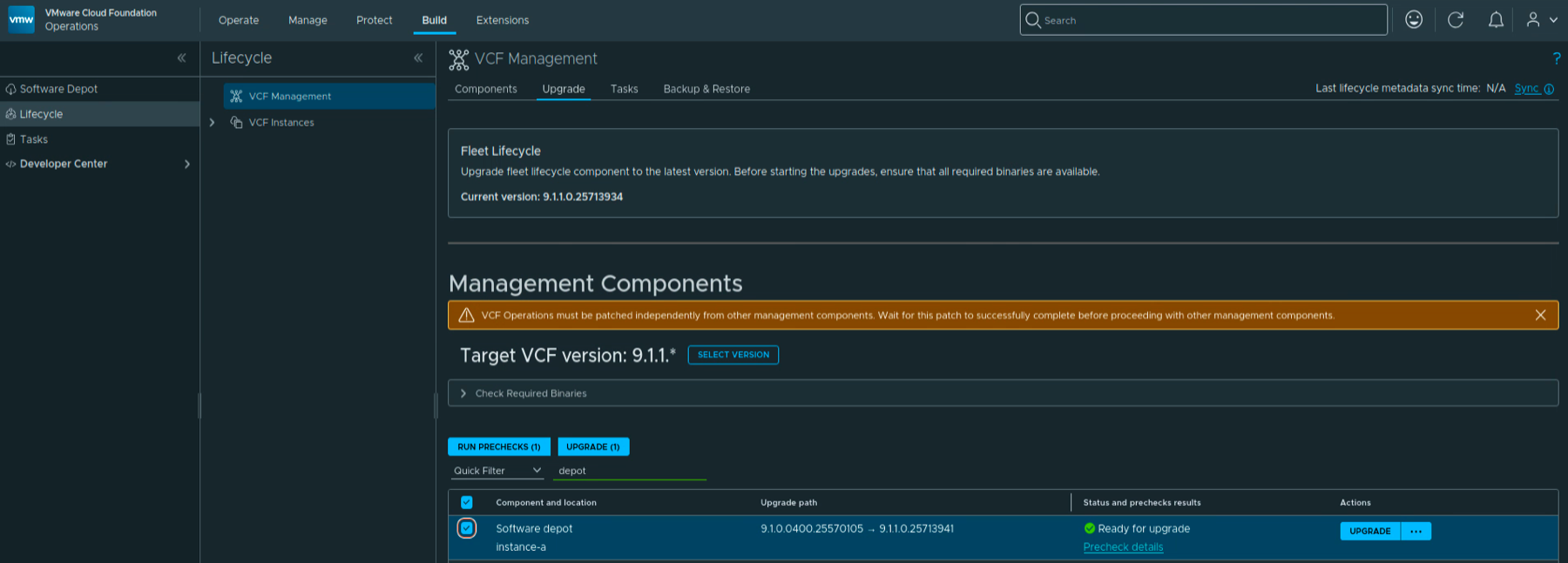The image size is (1568, 563).
Task: Expand the VCF Instances tree node
Action: pyautogui.click(x=212, y=122)
